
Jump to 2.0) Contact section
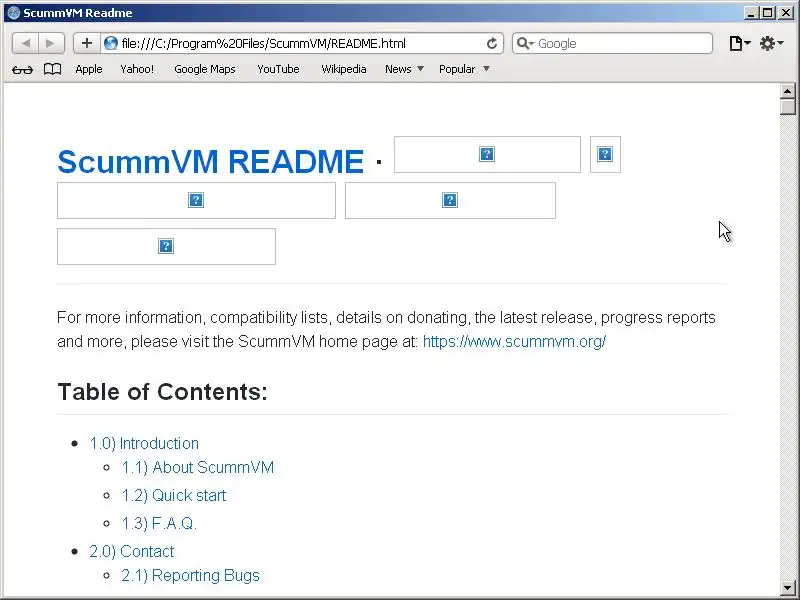[132, 552]
